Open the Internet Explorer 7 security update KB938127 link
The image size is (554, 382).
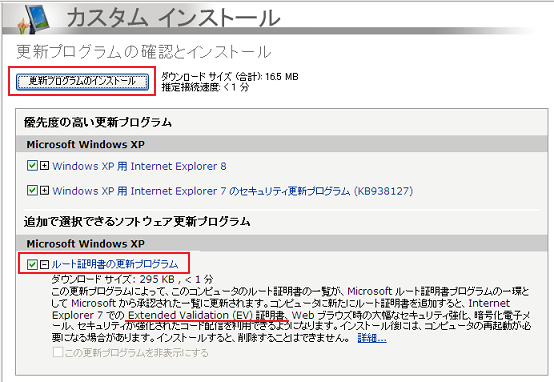pyautogui.click(x=232, y=191)
